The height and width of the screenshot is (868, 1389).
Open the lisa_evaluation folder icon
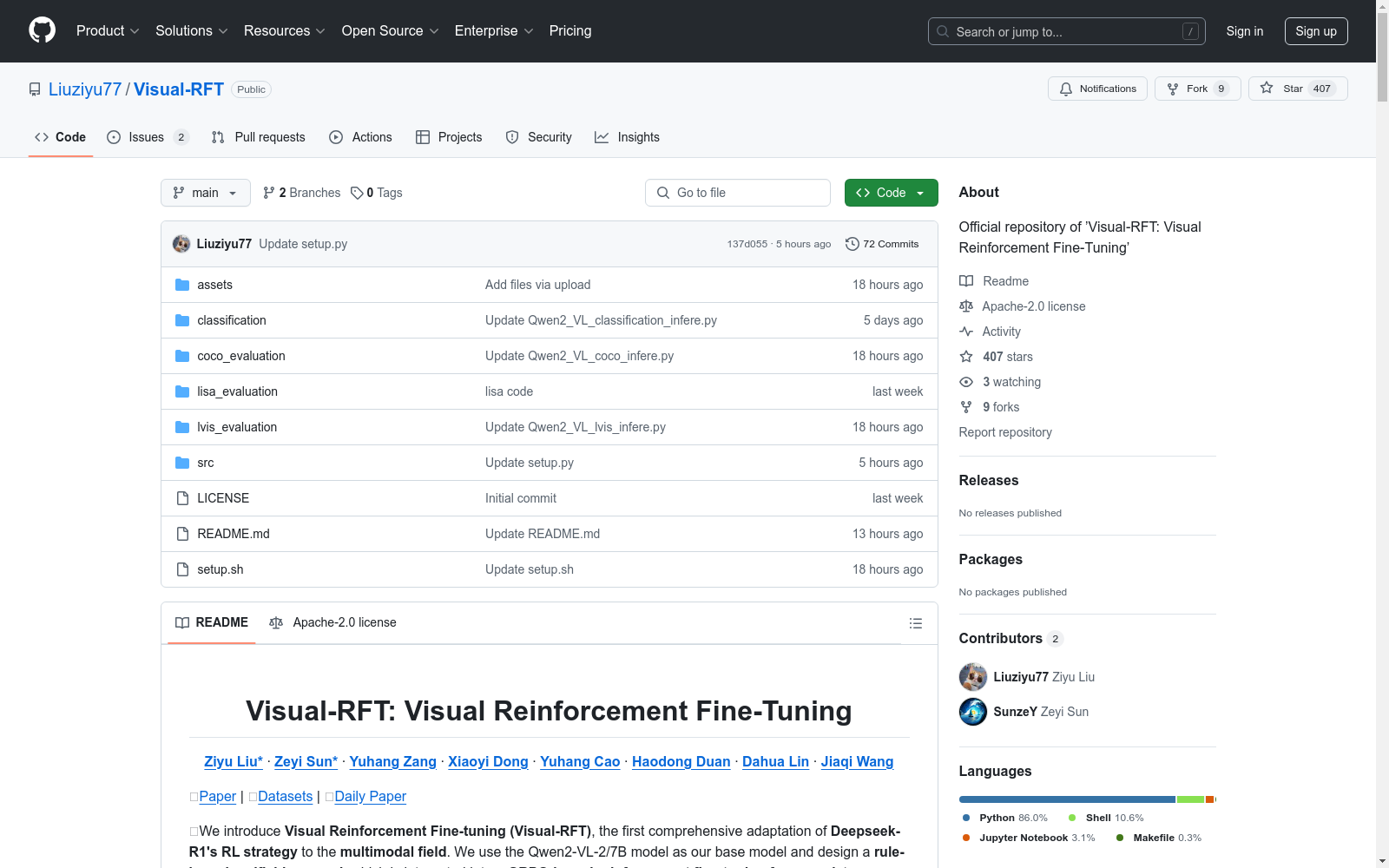(x=182, y=391)
